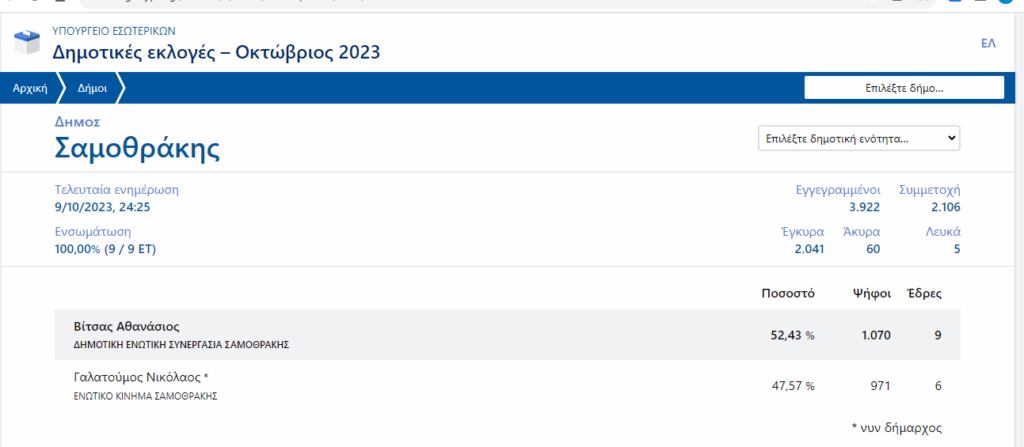Click the Ποσοστό column header
The height and width of the screenshot is (447, 1024).
point(788,293)
